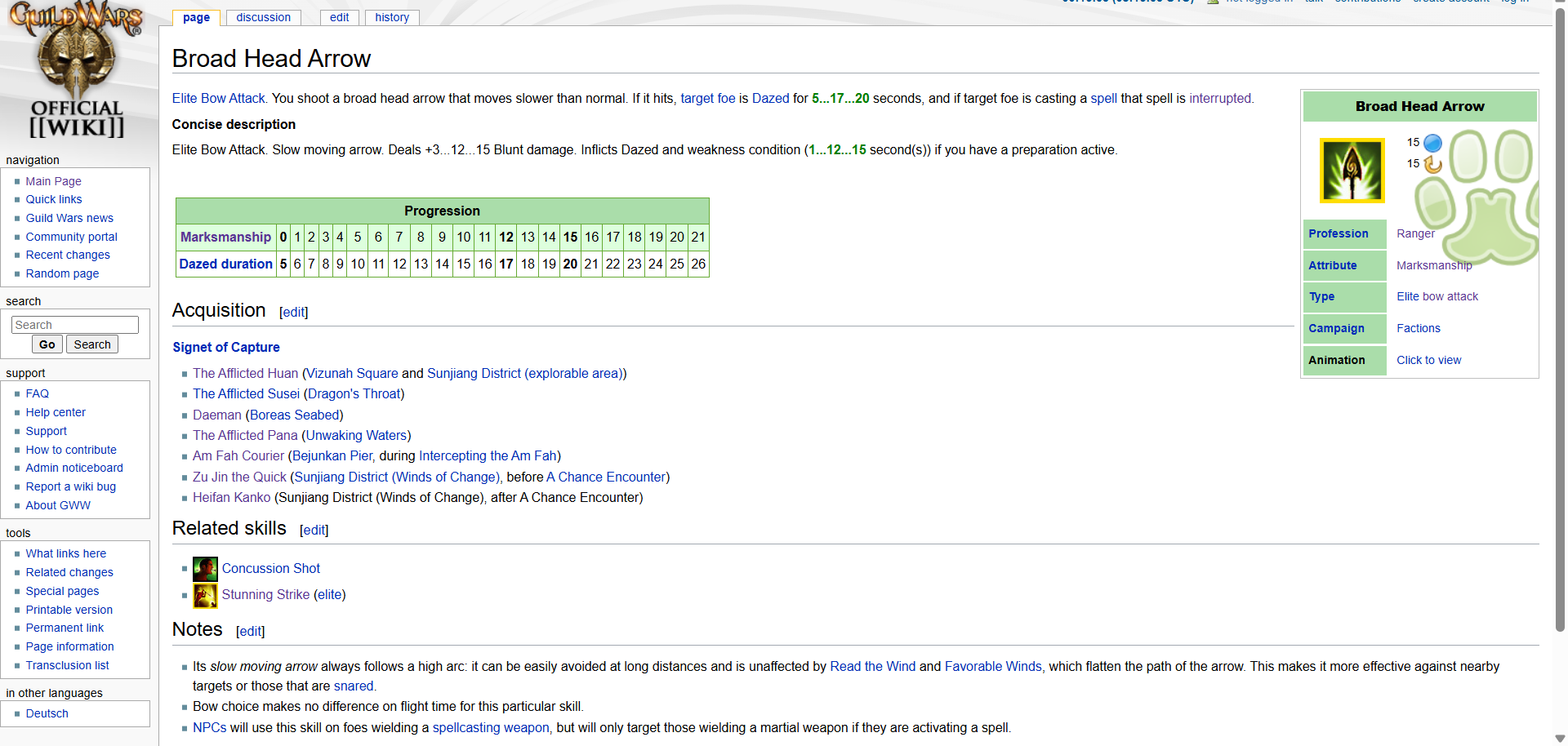The width and height of the screenshot is (1568, 746).
Task: Open Dazed duration link in Progression table
Action: 225,264
